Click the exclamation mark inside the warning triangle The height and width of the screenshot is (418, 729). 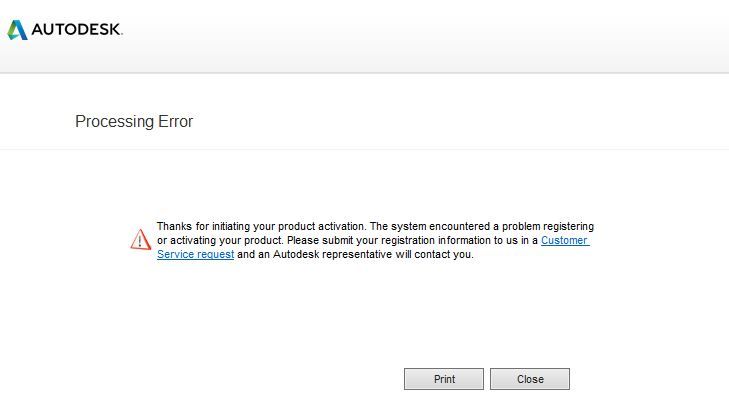140,242
